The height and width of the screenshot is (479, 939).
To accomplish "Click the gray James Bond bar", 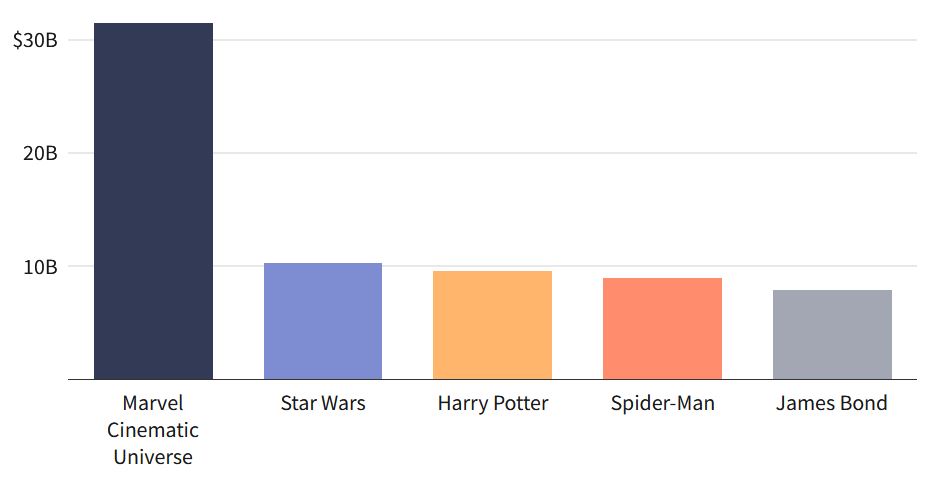I will pos(832,334).
